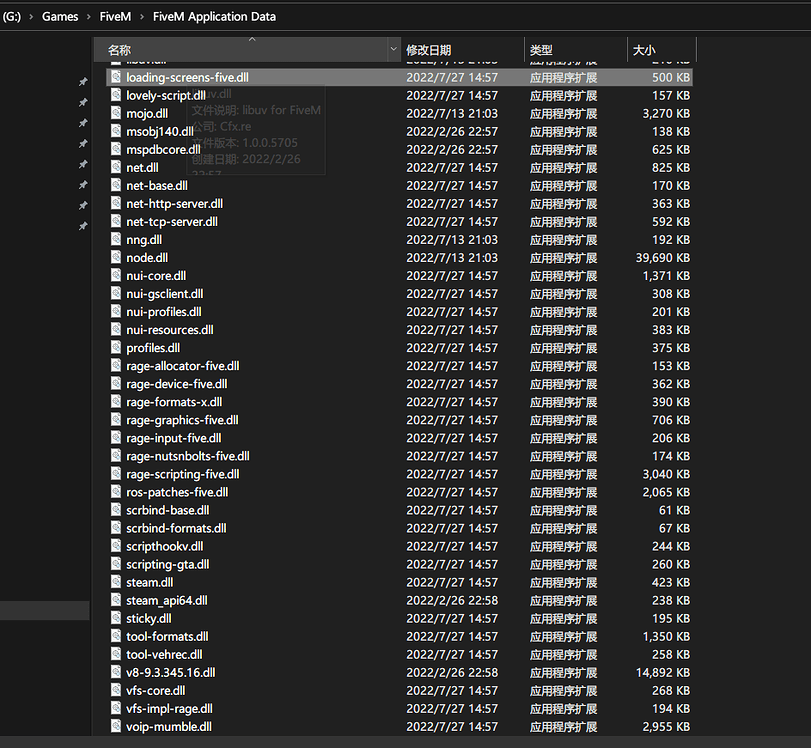Select the v8-9.3.345.16.dll icon
Image resolution: width=811 pixels, height=748 pixels.
113,672
